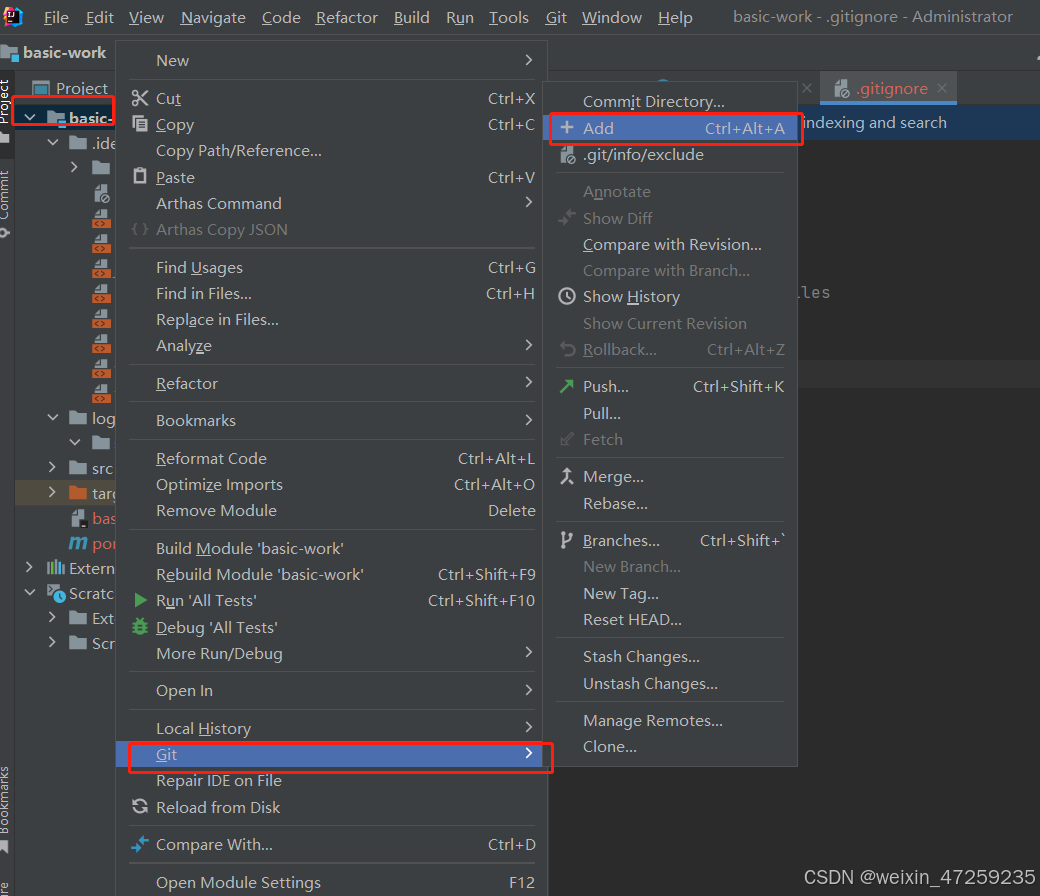Click the External Libraries icon in tree
This screenshot has height=896, width=1040.
click(56, 568)
